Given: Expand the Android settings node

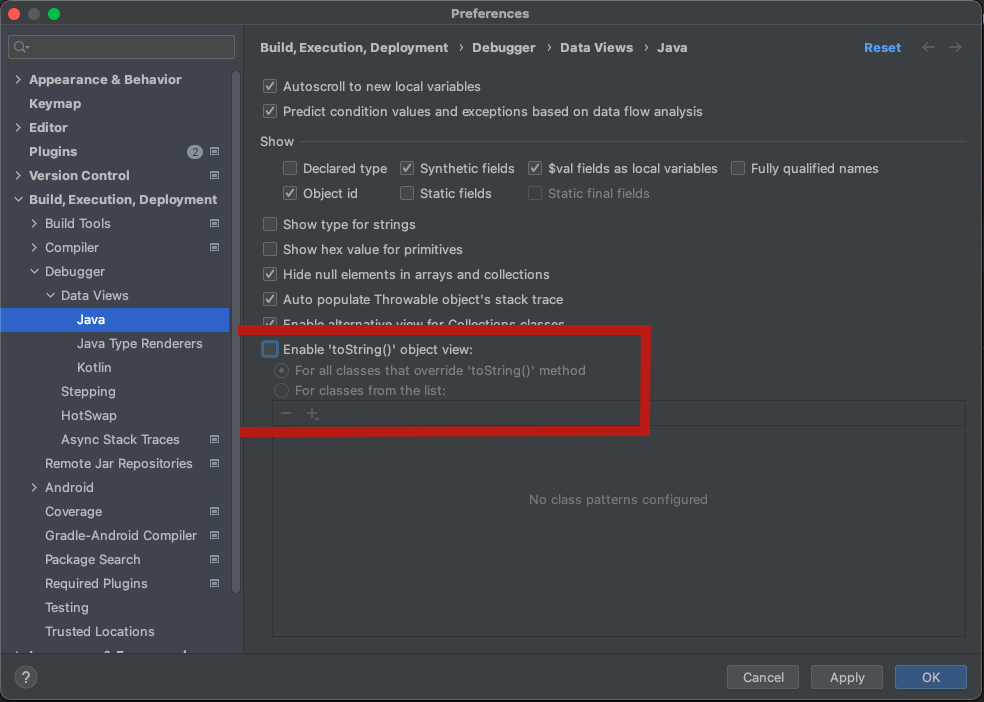Looking at the screenshot, I should tap(34, 487).
